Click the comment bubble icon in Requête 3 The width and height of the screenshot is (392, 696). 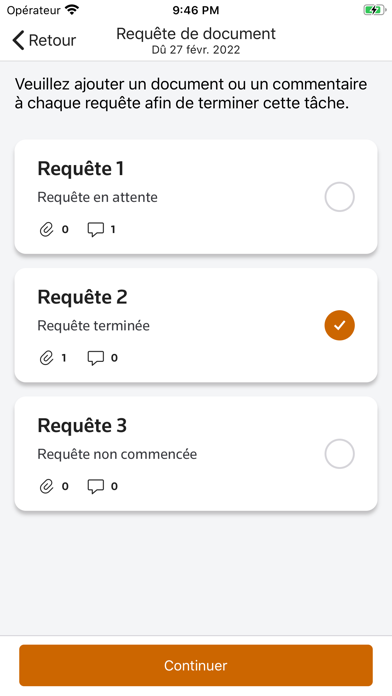95,486
